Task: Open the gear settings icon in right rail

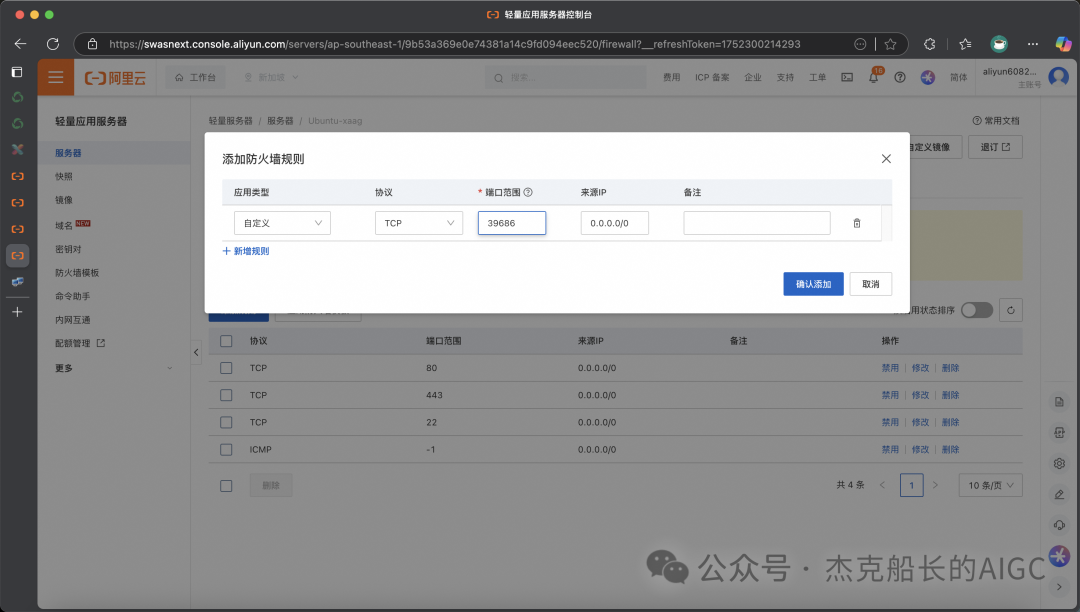Action: pos(1059,463)
